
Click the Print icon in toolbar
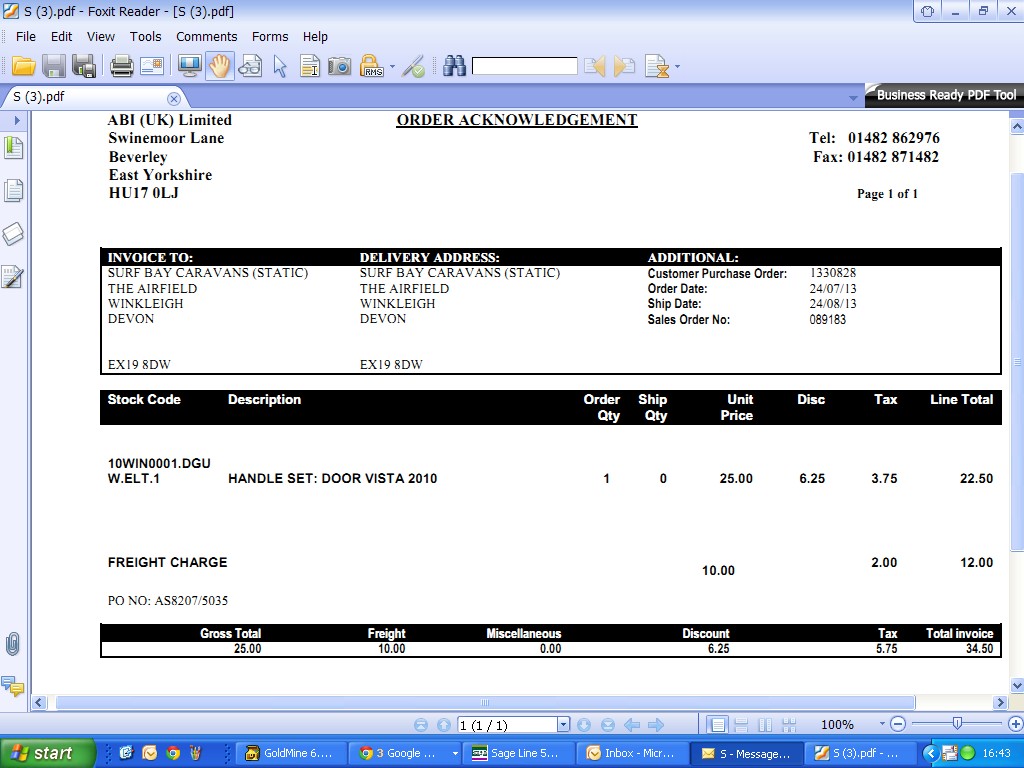121,67
